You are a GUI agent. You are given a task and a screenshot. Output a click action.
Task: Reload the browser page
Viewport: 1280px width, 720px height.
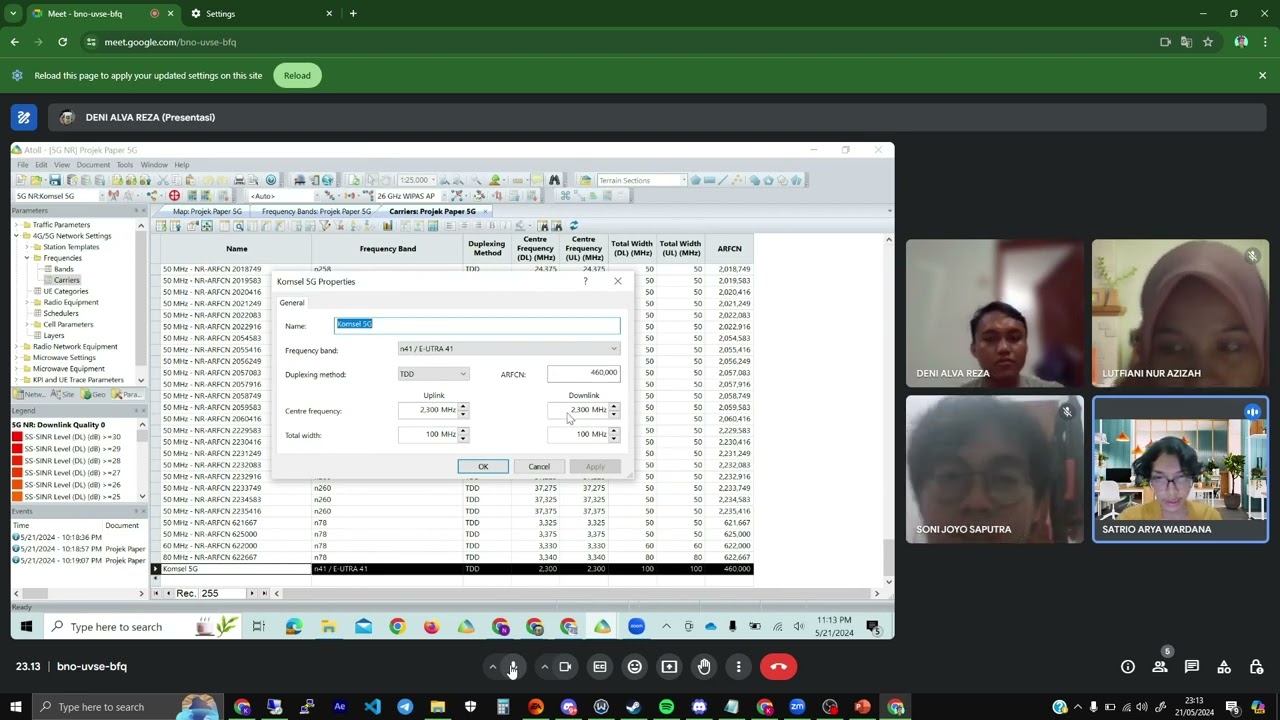tap(62, 42)
